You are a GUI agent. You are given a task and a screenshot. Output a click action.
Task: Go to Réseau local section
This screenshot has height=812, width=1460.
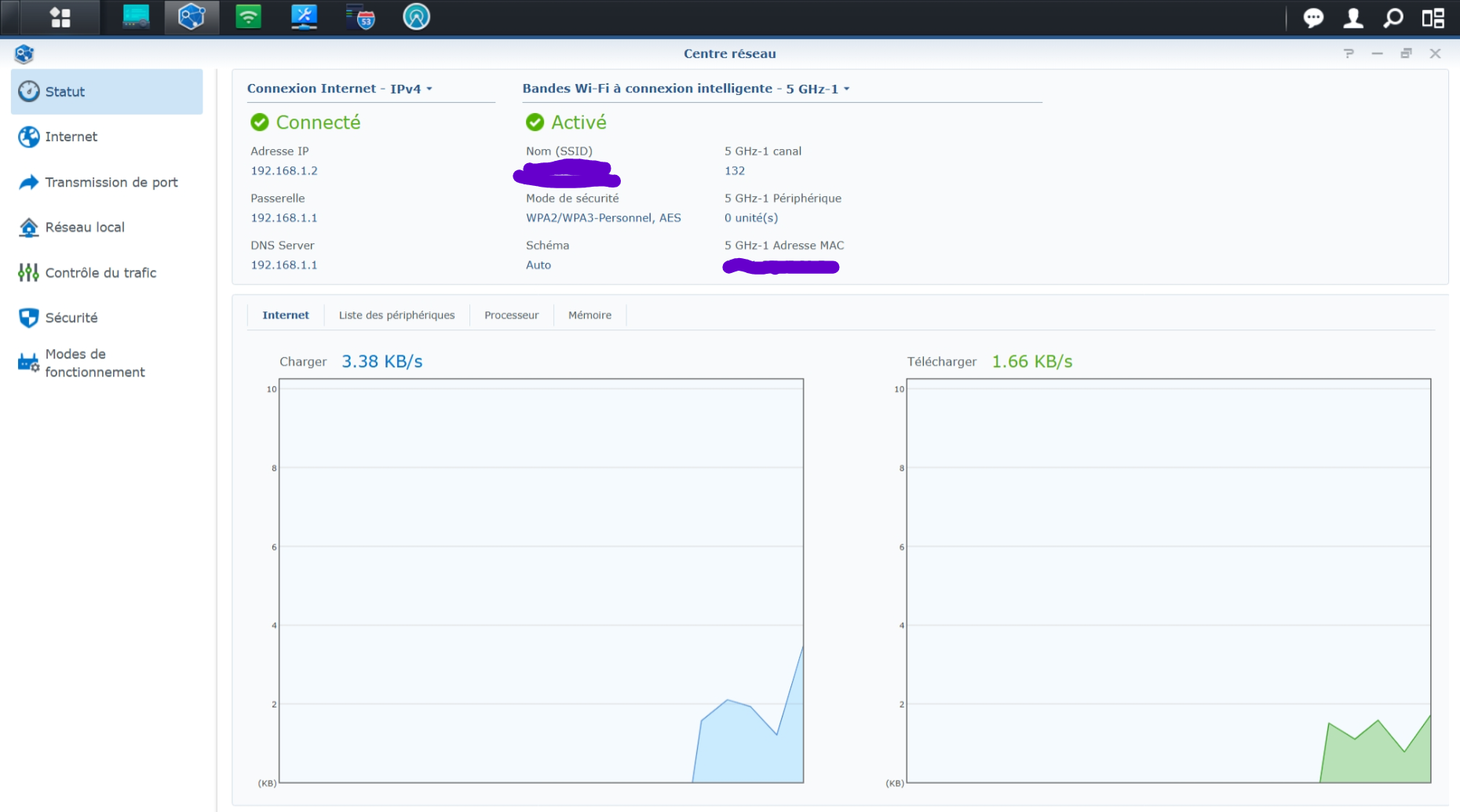click(x=85, y=228)
